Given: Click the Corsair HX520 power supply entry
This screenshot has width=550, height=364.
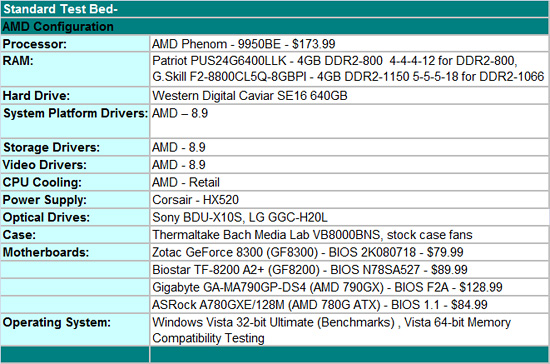Looking at the screenshot, I should 195,200.
